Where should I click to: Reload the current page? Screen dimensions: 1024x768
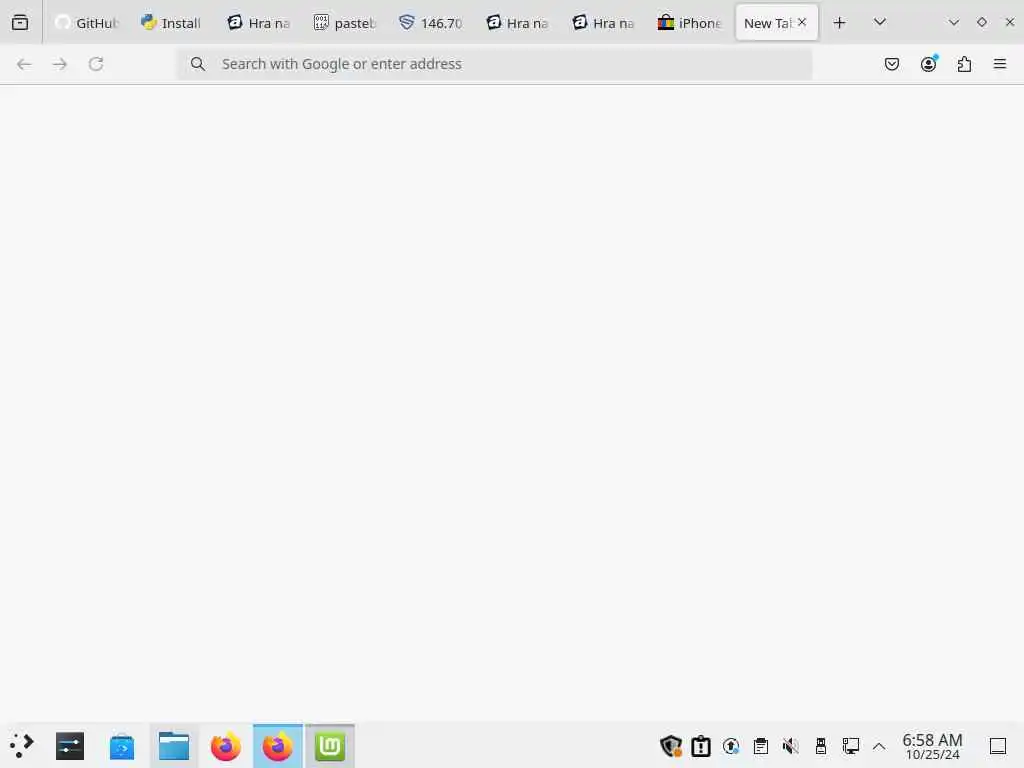tap(96, 64)
